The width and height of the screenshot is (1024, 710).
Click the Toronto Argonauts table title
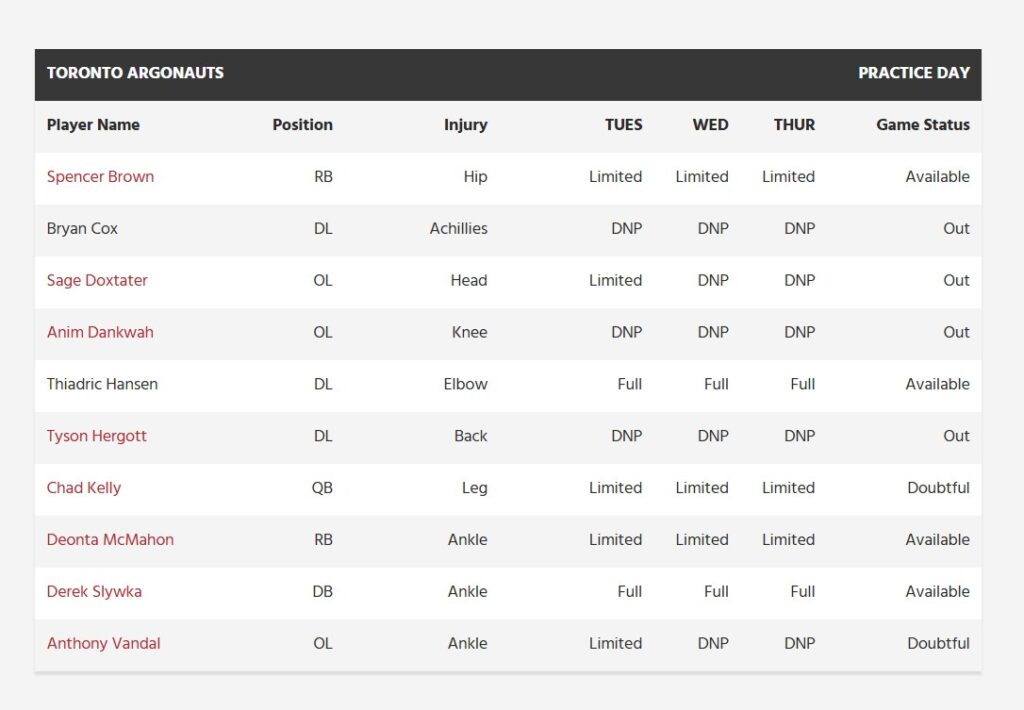[x=135, y=73]
